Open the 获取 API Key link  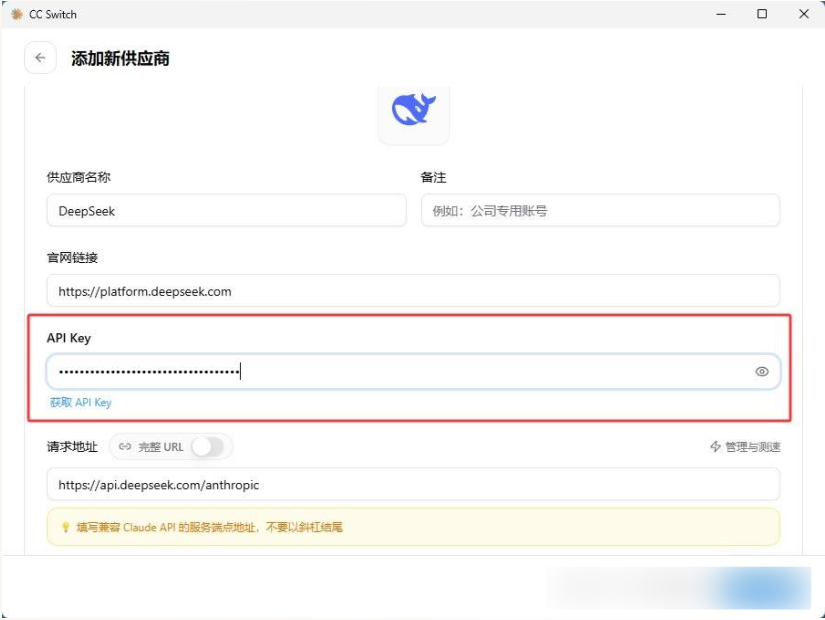(x=81, y=403)
